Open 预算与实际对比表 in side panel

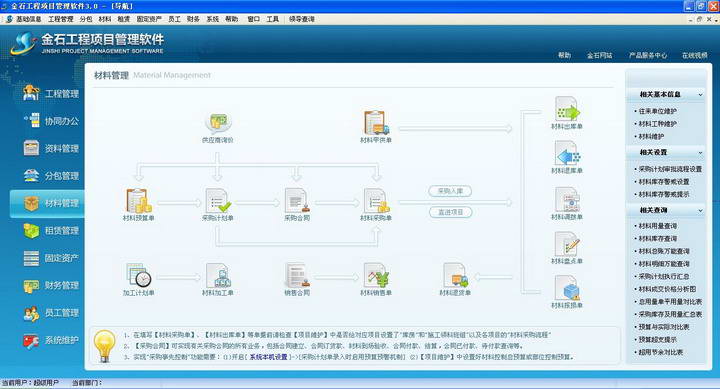tap(664, 327)
